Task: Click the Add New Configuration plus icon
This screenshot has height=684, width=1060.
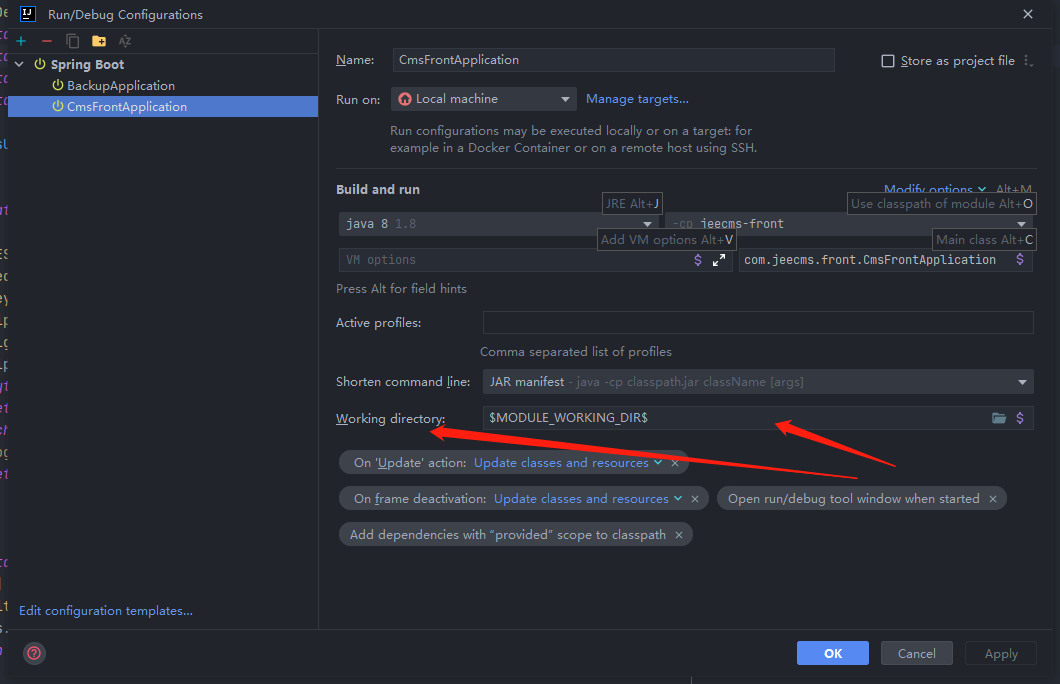Action: 21,41
